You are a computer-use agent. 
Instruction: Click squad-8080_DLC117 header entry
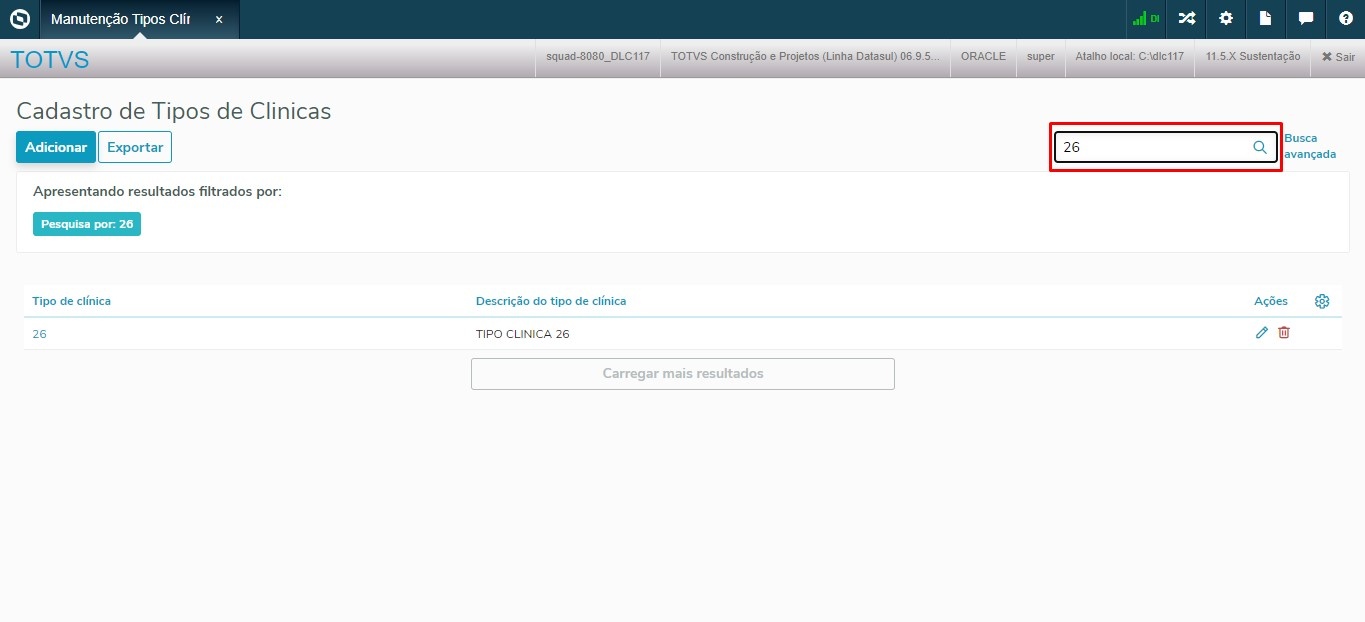point(598,57)
